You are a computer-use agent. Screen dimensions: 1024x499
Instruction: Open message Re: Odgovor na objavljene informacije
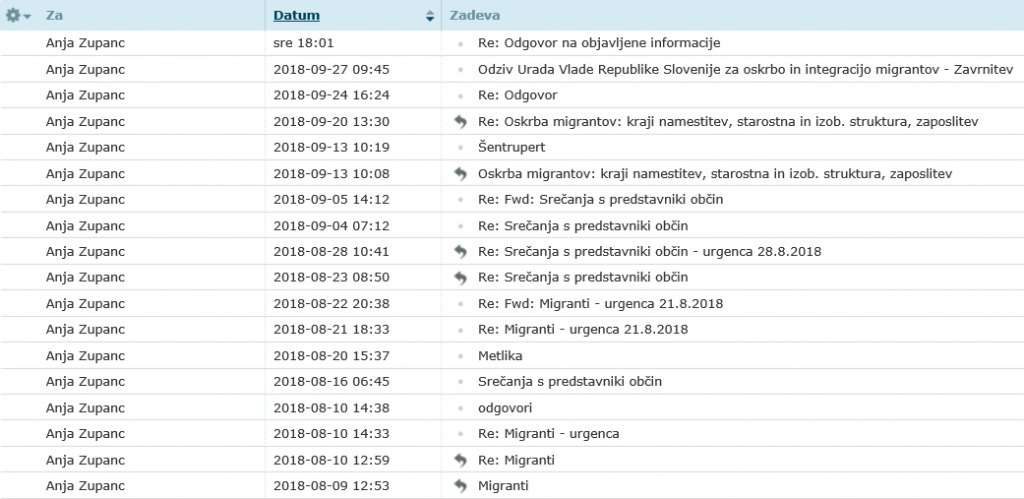599,43
